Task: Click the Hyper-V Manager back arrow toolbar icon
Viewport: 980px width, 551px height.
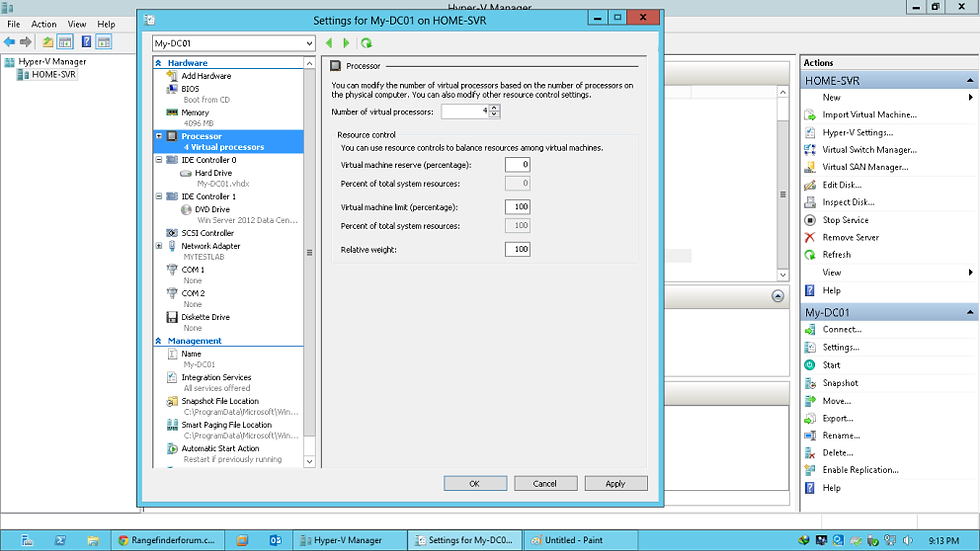Action: [x=9, y=42]
